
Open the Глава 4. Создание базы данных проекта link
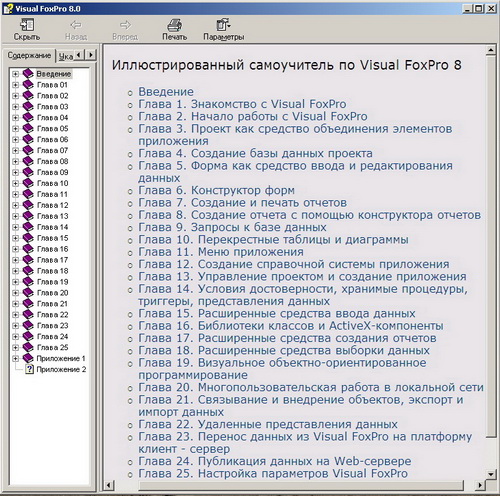[255, 153]
